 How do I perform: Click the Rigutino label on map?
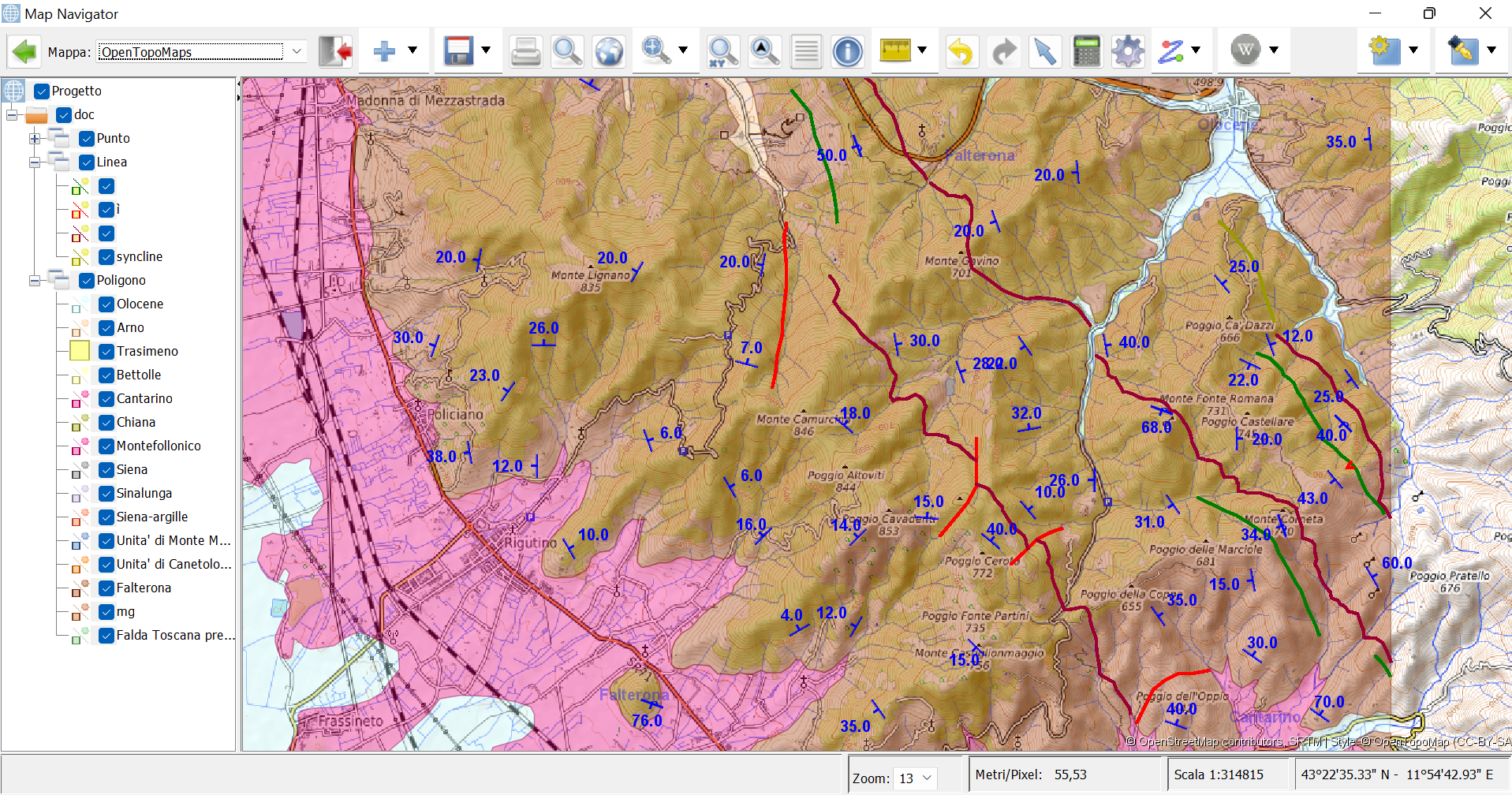click(x=530, y=543)
